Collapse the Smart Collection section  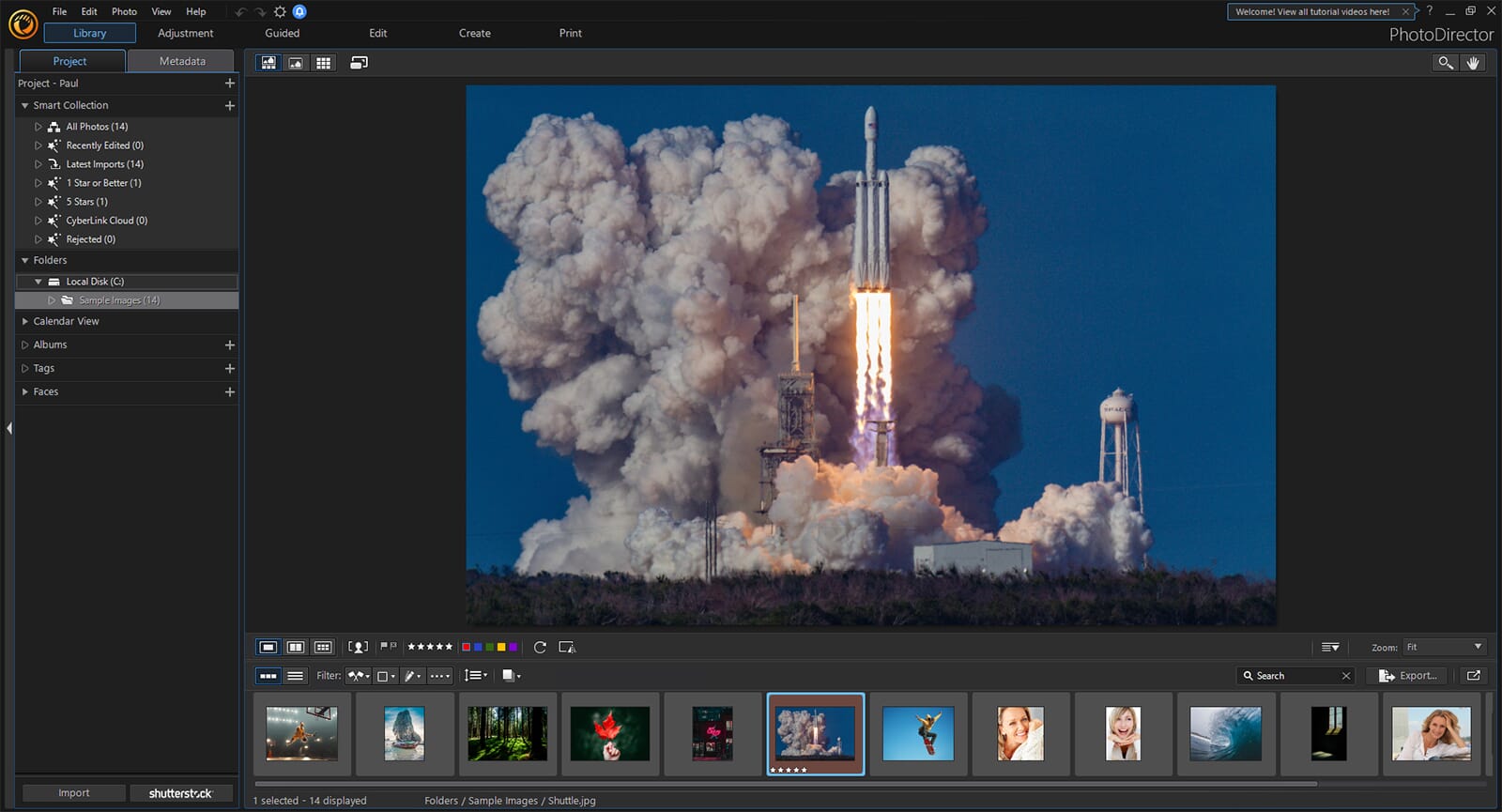tap(25, 106)
